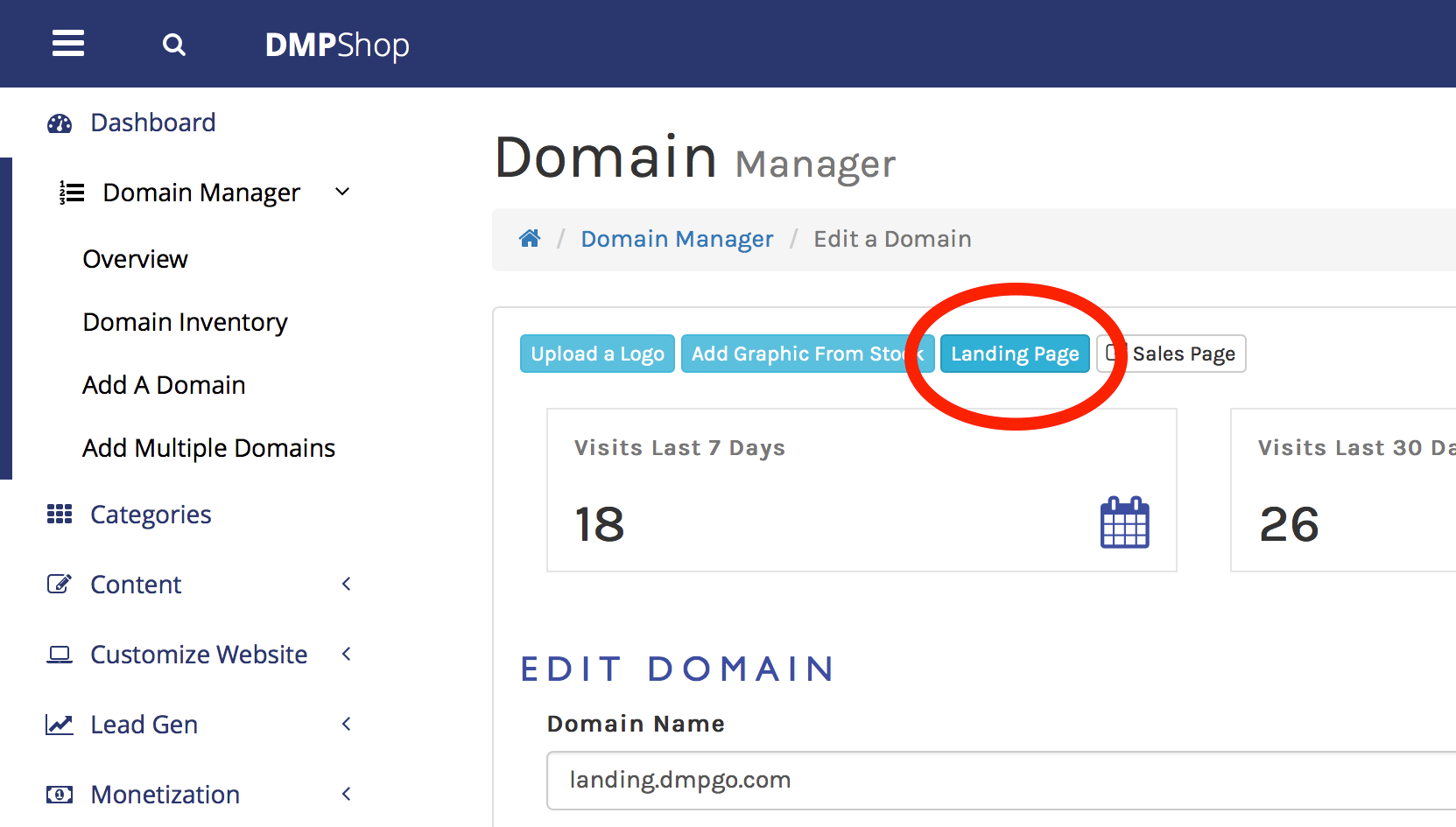This screenshot has height=827, width=1456.
Task: Expand the Monetization submenu chevron
Action: point(347,795)
